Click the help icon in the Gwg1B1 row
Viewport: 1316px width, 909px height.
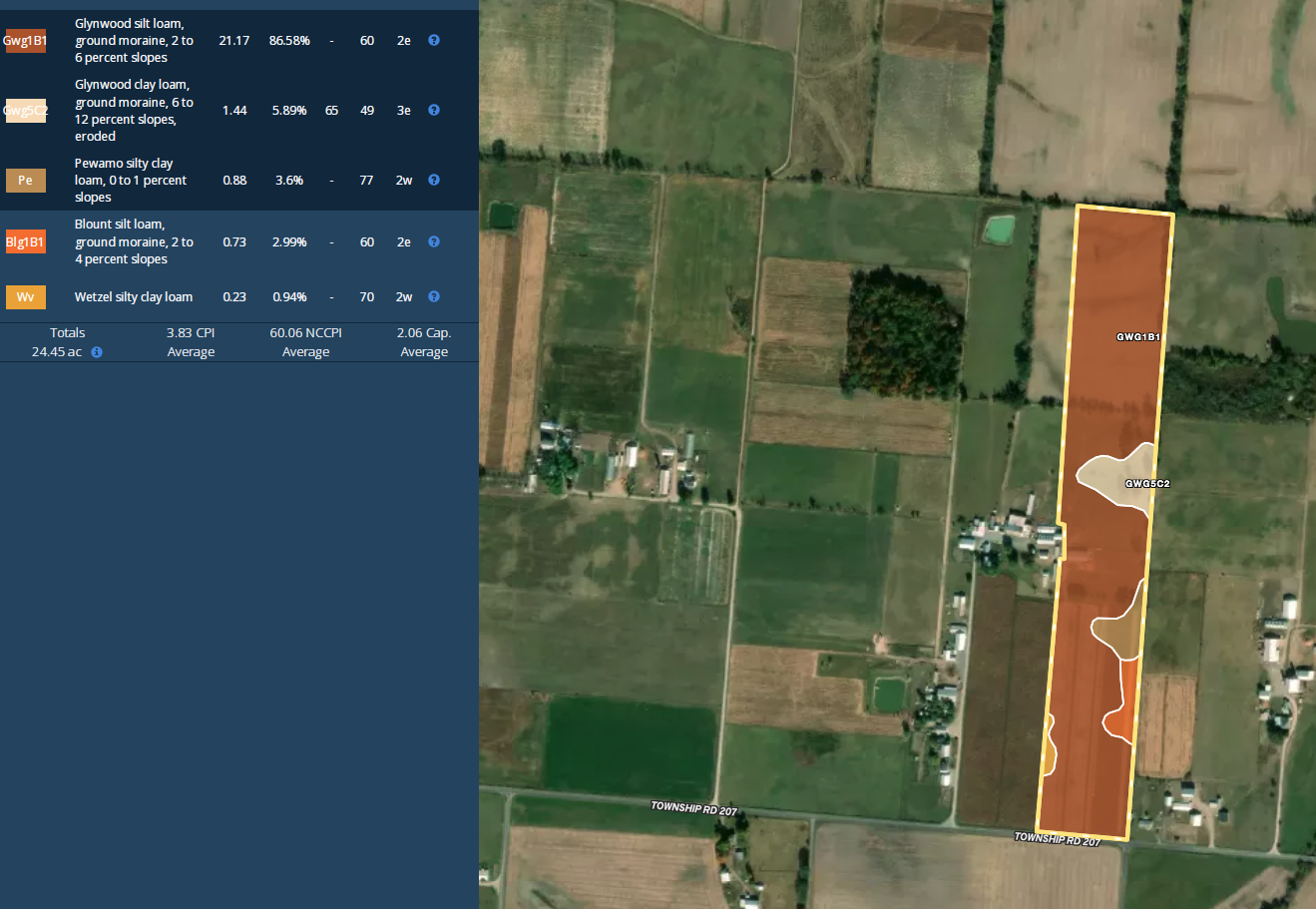pos(434,41)
